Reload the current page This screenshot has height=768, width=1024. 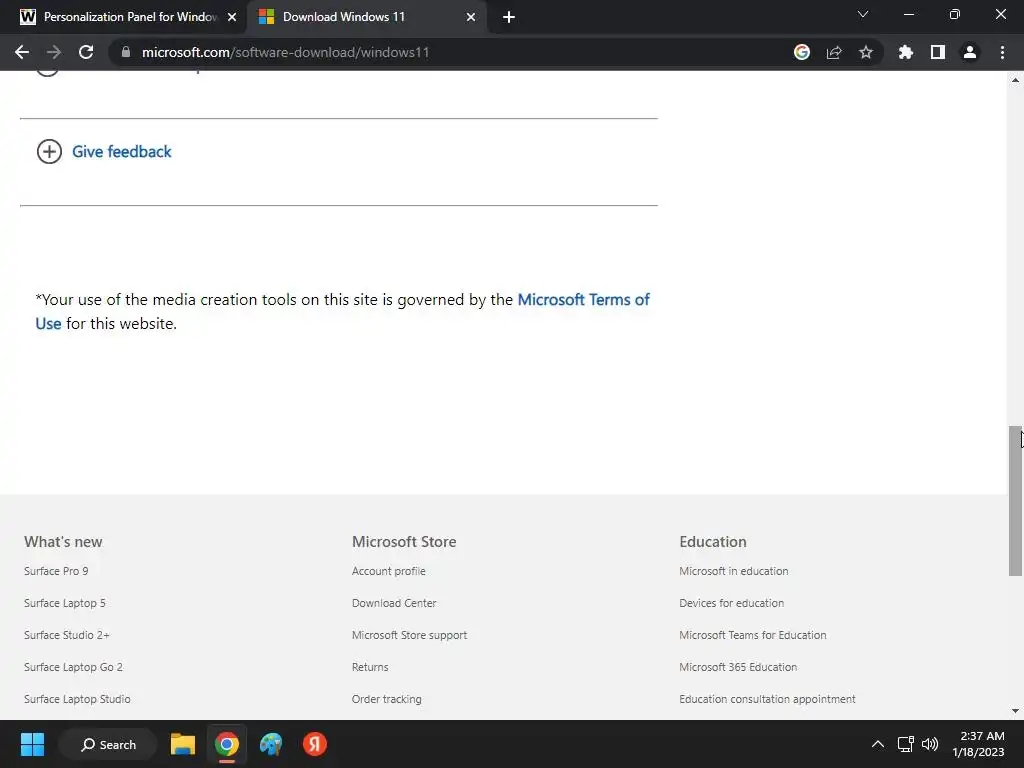pos(86,52)
